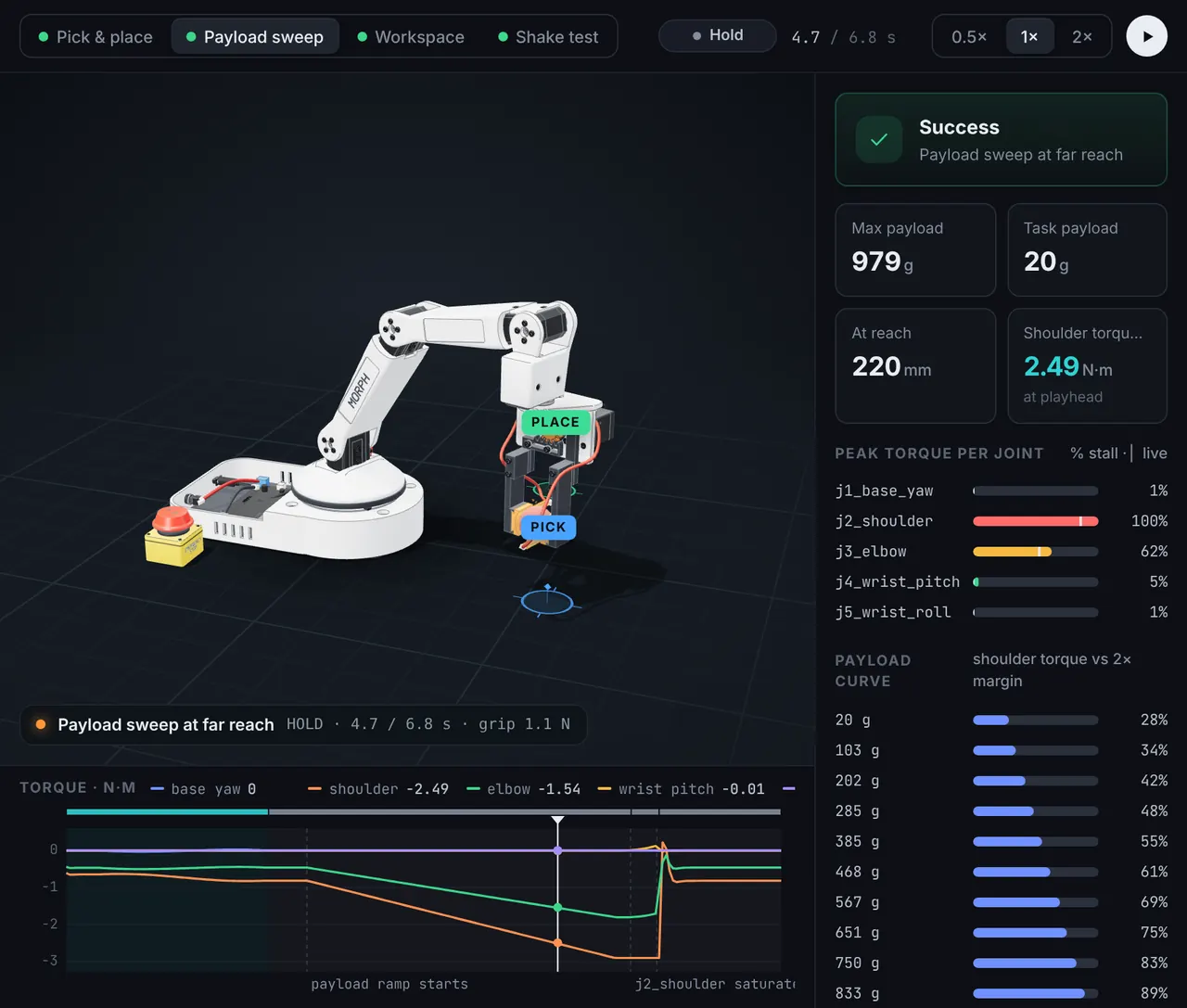Start playback with the play button
The width and height of the screenshot is (1187, 1008).
point(1146,36)
